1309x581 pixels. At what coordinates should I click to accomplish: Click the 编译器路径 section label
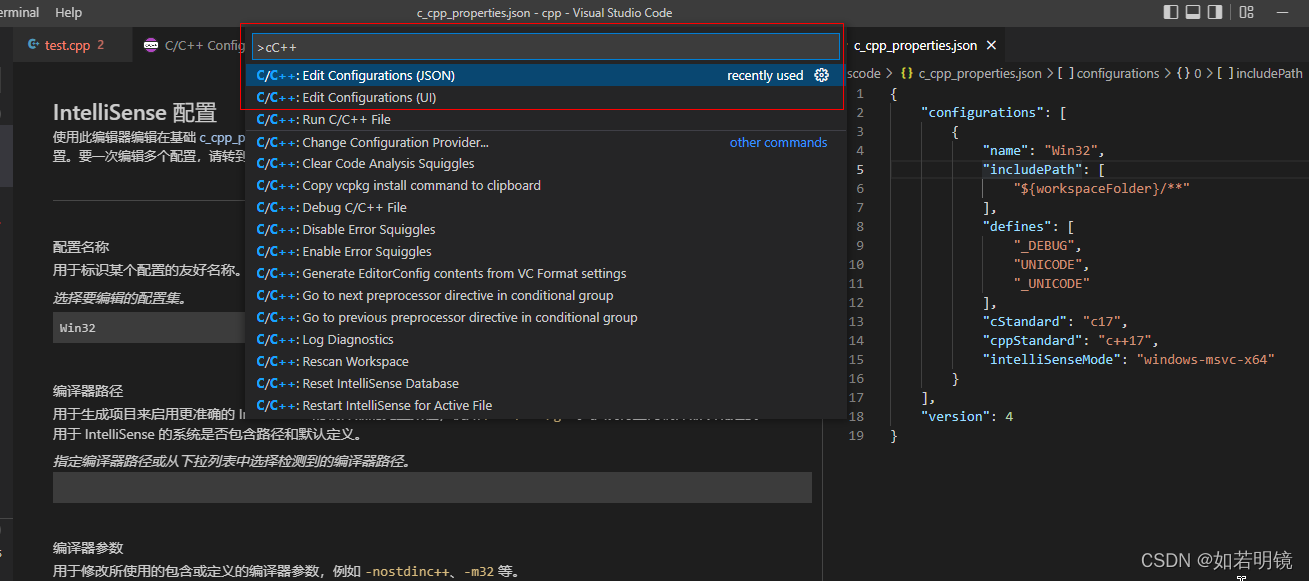(88, 391)
